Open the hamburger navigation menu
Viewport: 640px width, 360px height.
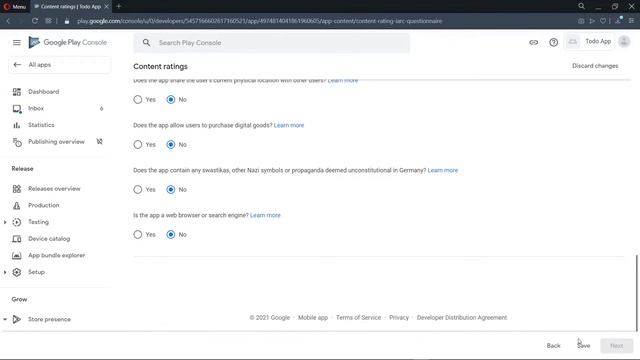click(16, 42)
